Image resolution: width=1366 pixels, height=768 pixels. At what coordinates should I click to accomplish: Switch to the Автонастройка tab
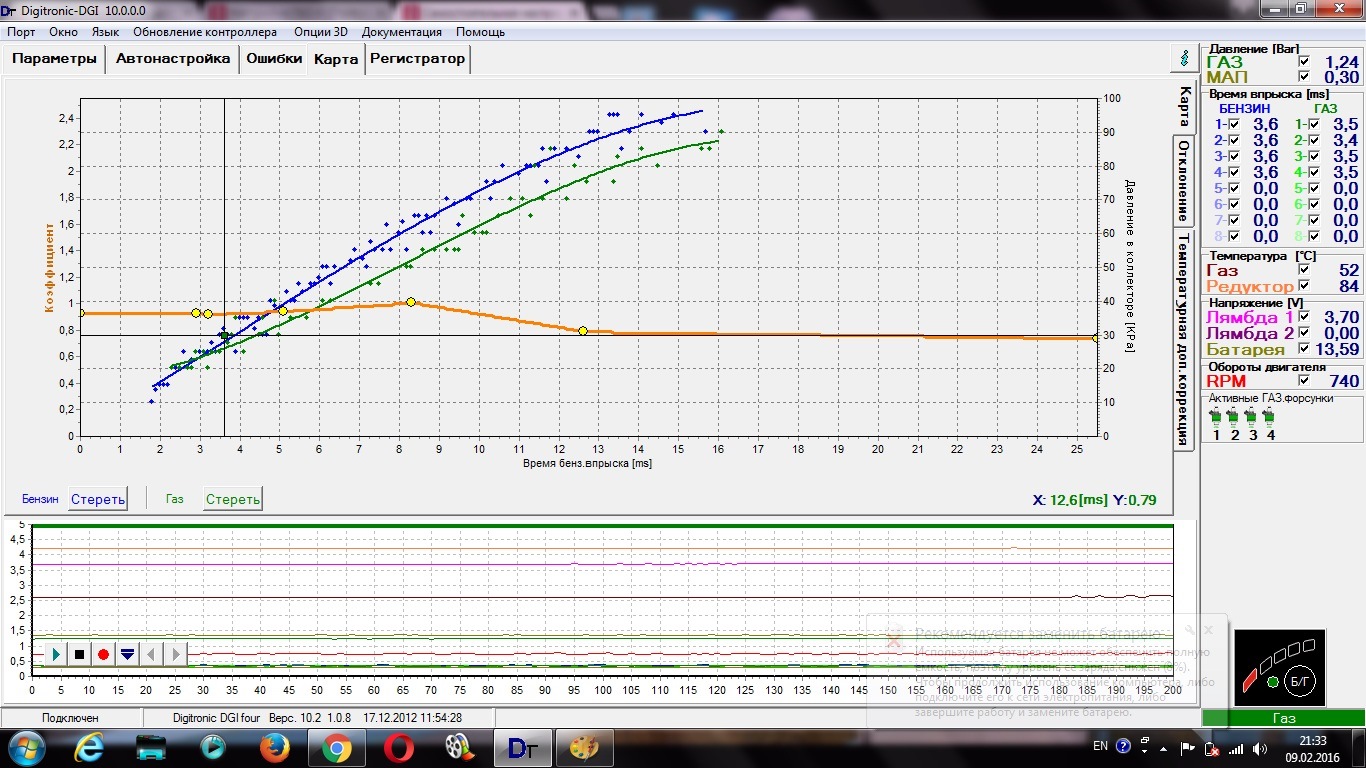pyautogui.click(x=173, y=58)
